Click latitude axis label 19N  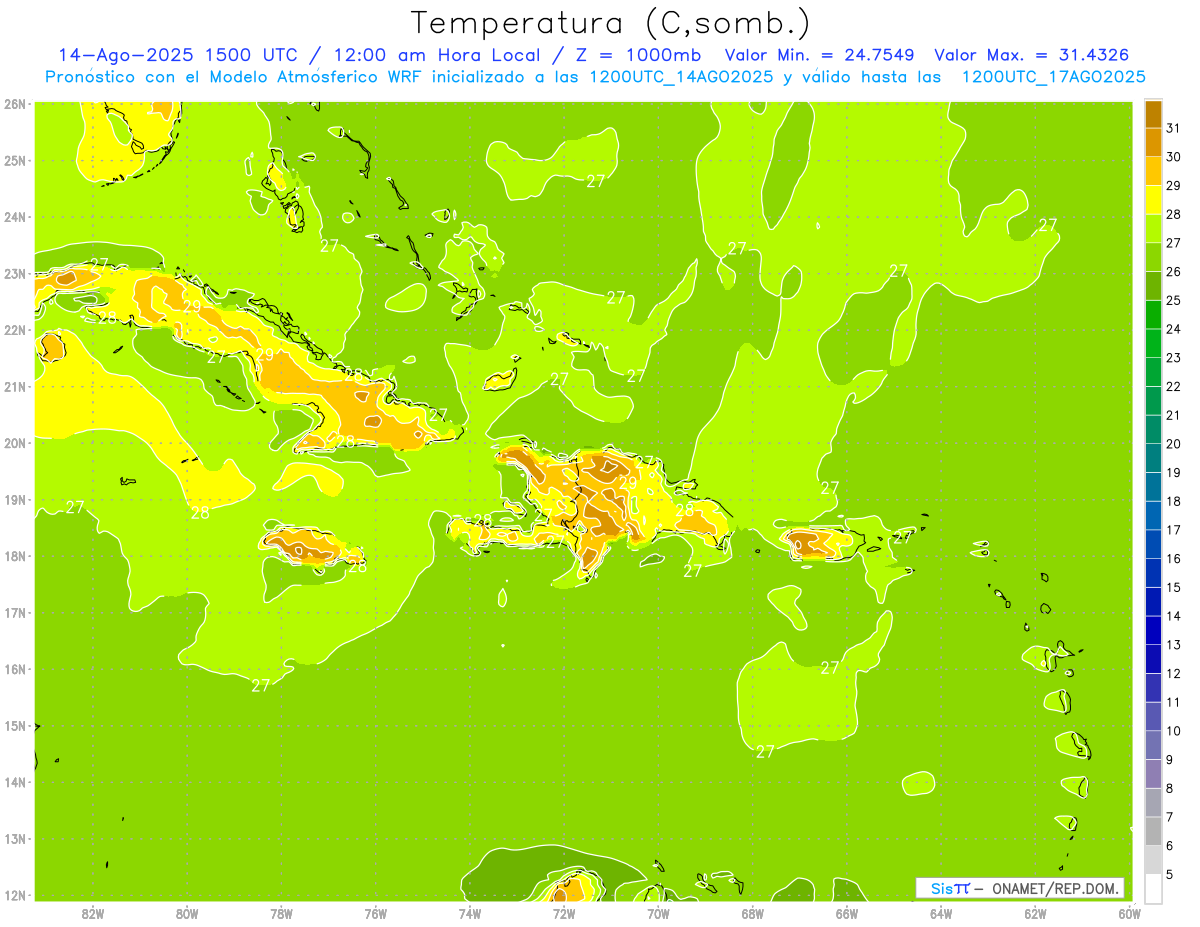point(14,499)
